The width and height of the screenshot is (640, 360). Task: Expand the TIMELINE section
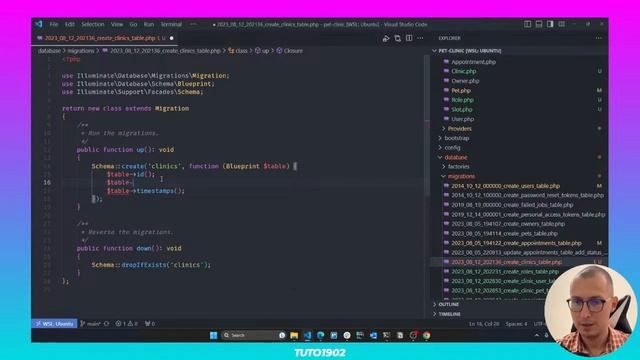pos(449,314)
